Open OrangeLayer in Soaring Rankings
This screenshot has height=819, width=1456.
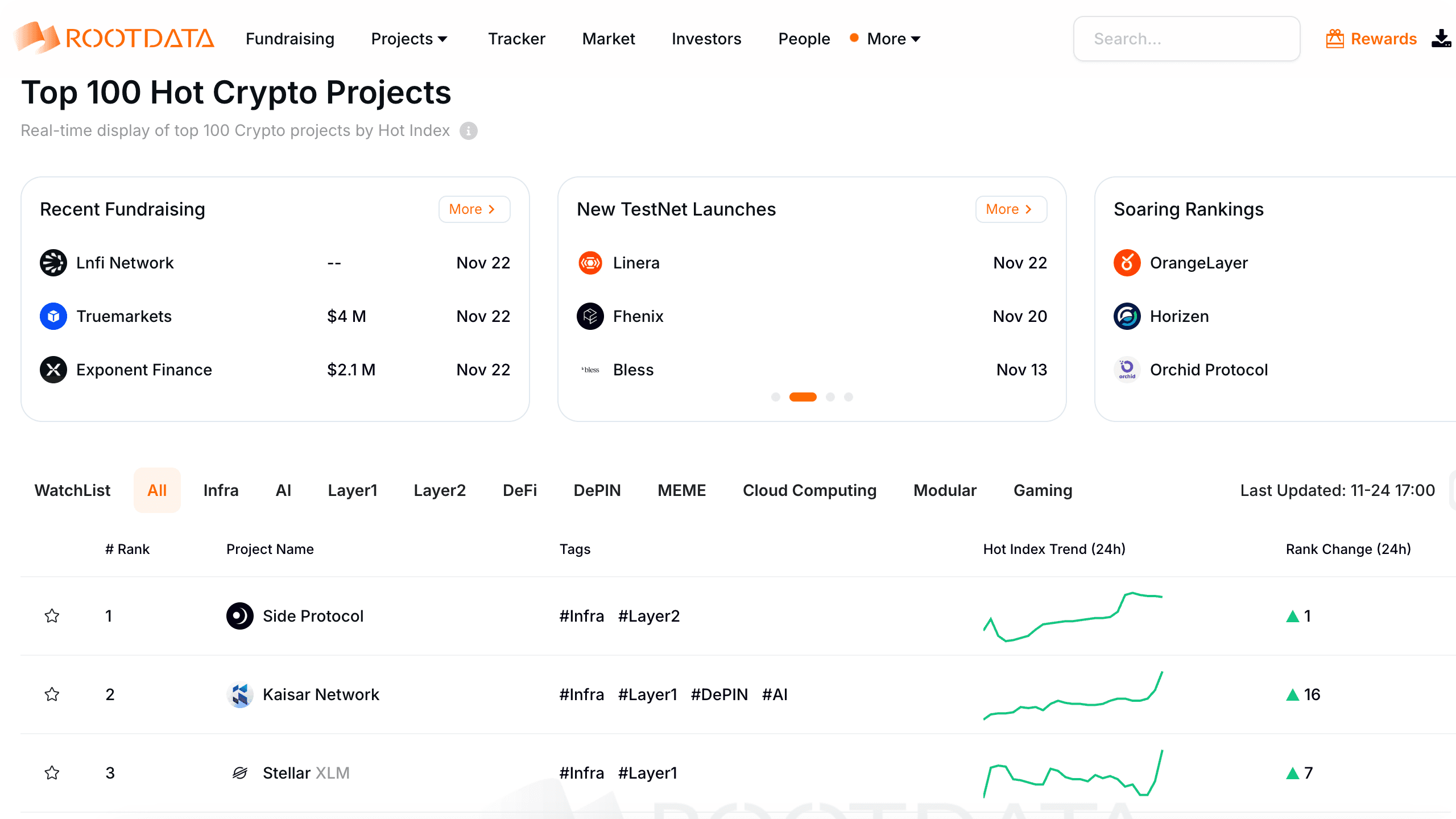point(1199,263)
